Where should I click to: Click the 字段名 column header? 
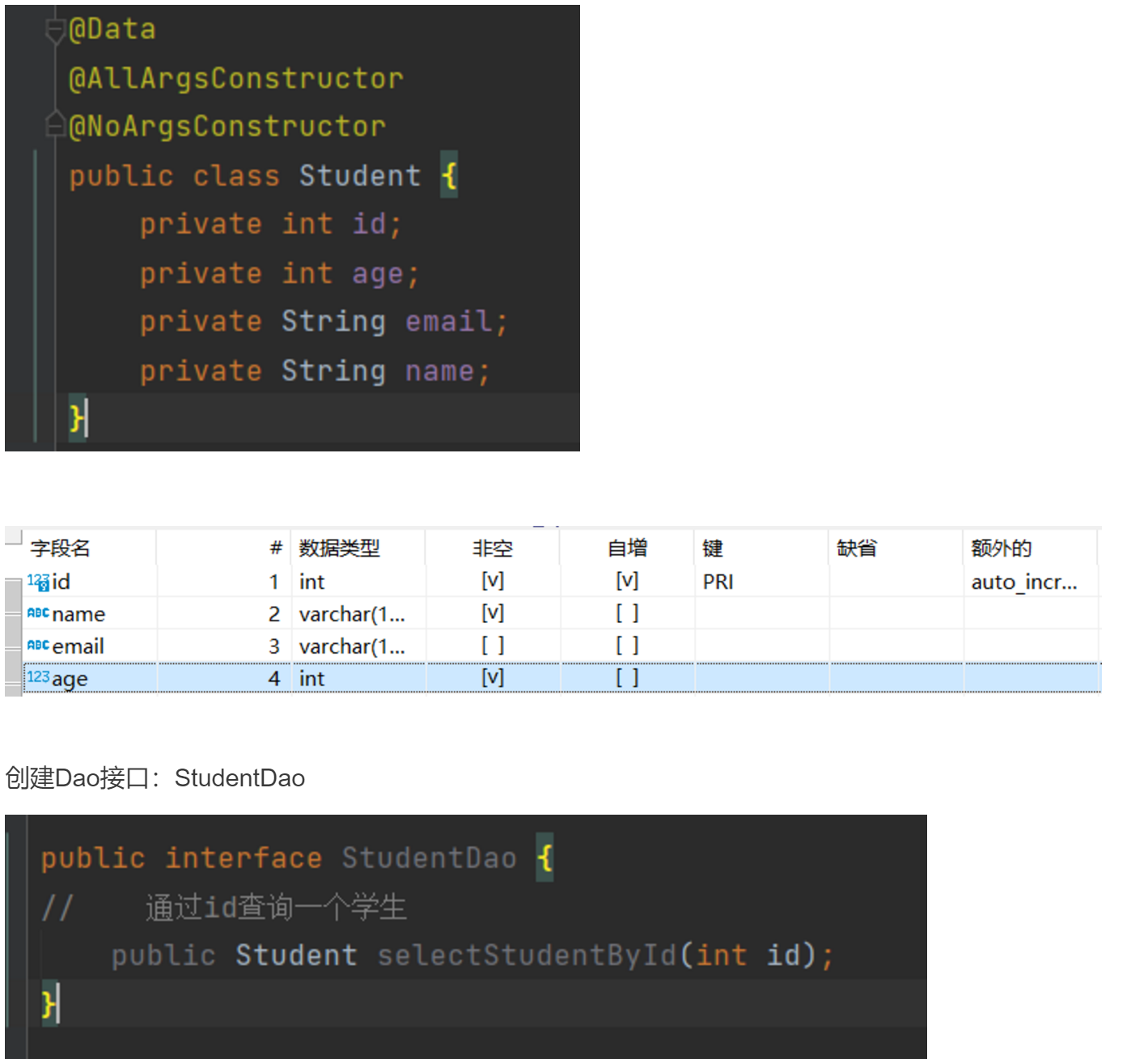tap(61, 549)
